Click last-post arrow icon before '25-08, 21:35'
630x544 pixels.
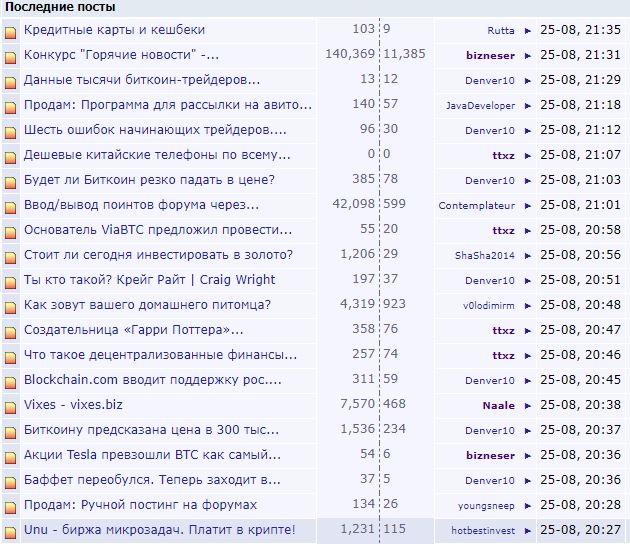pos(528,31)
